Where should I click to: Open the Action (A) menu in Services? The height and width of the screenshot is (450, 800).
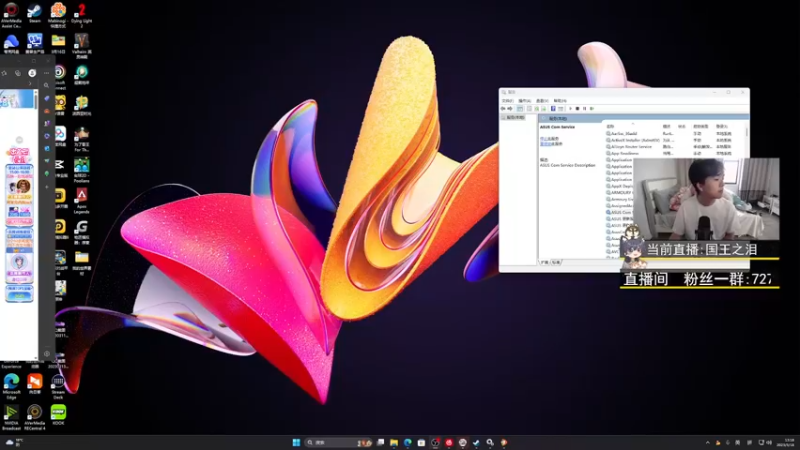(524, 101)
